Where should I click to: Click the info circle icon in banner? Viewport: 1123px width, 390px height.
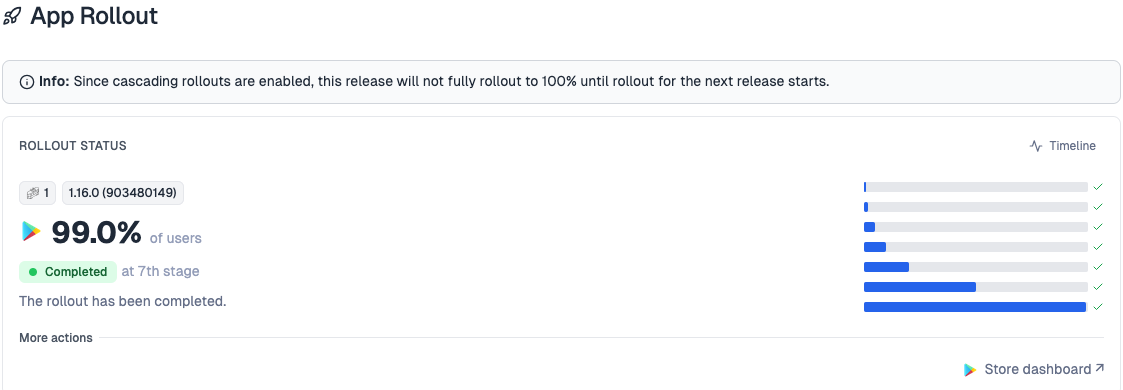26,82
